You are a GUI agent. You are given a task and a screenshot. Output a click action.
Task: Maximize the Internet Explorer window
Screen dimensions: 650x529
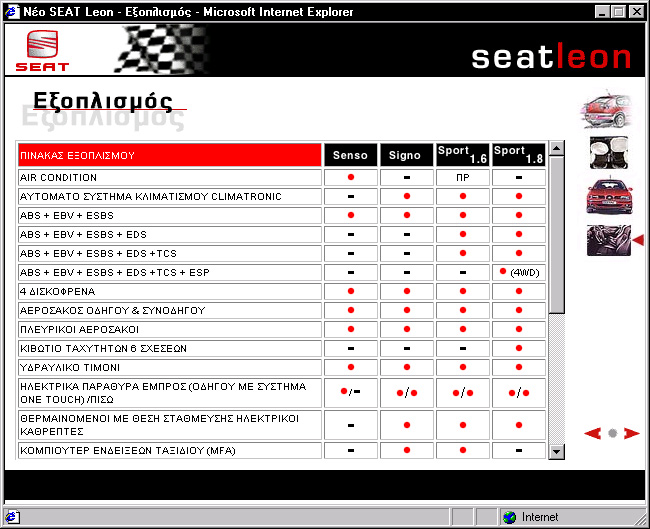point(618,12)
